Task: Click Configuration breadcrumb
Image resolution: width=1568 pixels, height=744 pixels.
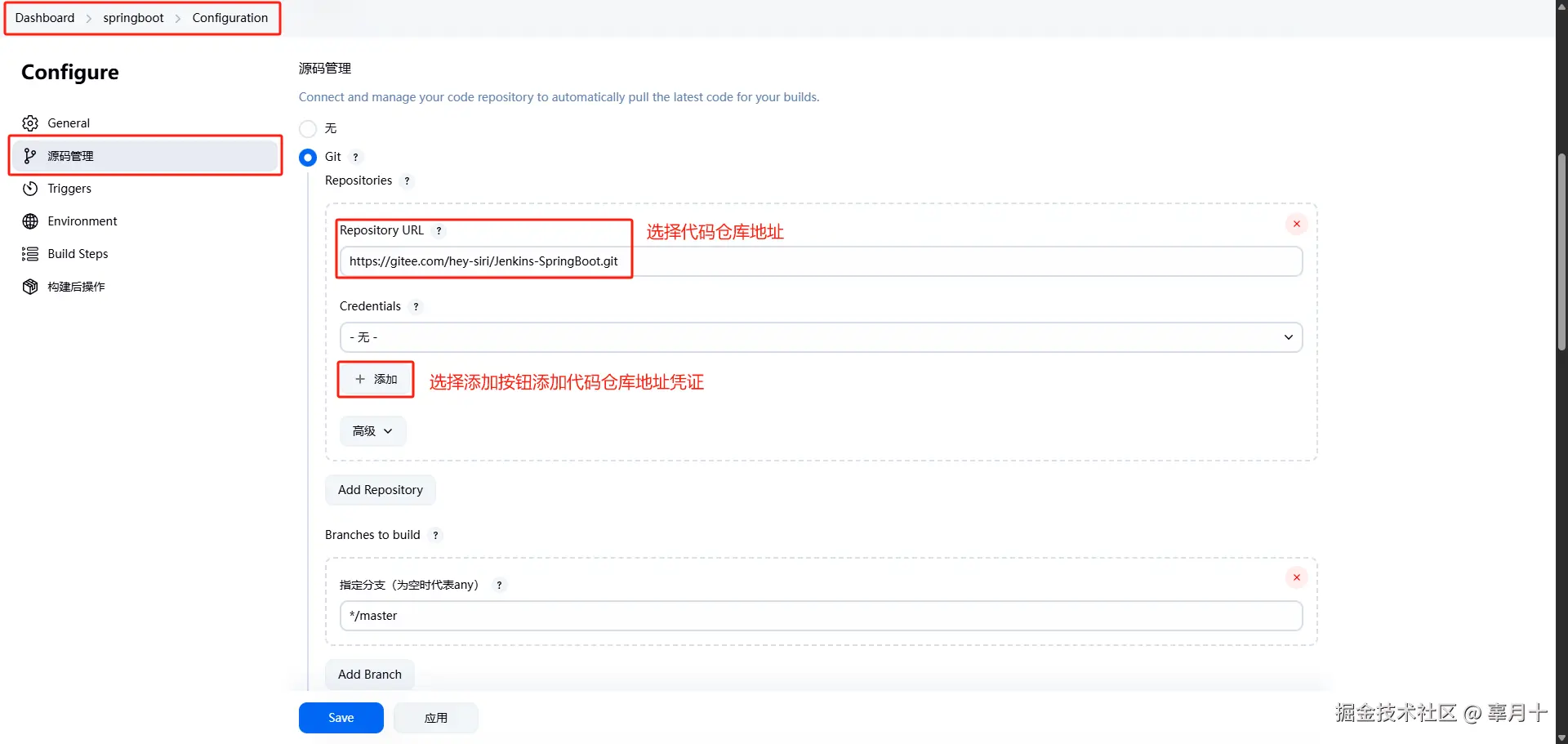Action: pyautogui.click(x=230, y=18)
